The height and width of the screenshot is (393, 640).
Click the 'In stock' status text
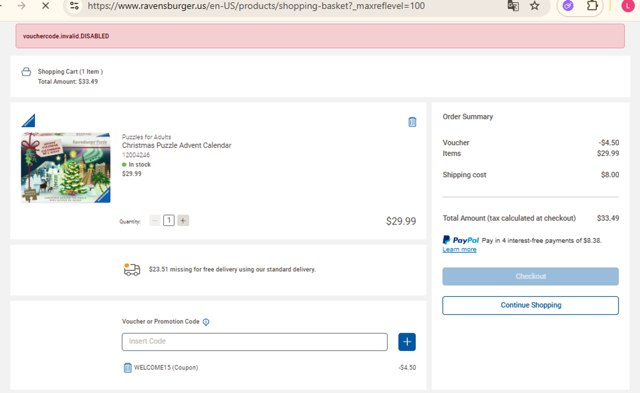pyautogui.click(x=140, y=164)
